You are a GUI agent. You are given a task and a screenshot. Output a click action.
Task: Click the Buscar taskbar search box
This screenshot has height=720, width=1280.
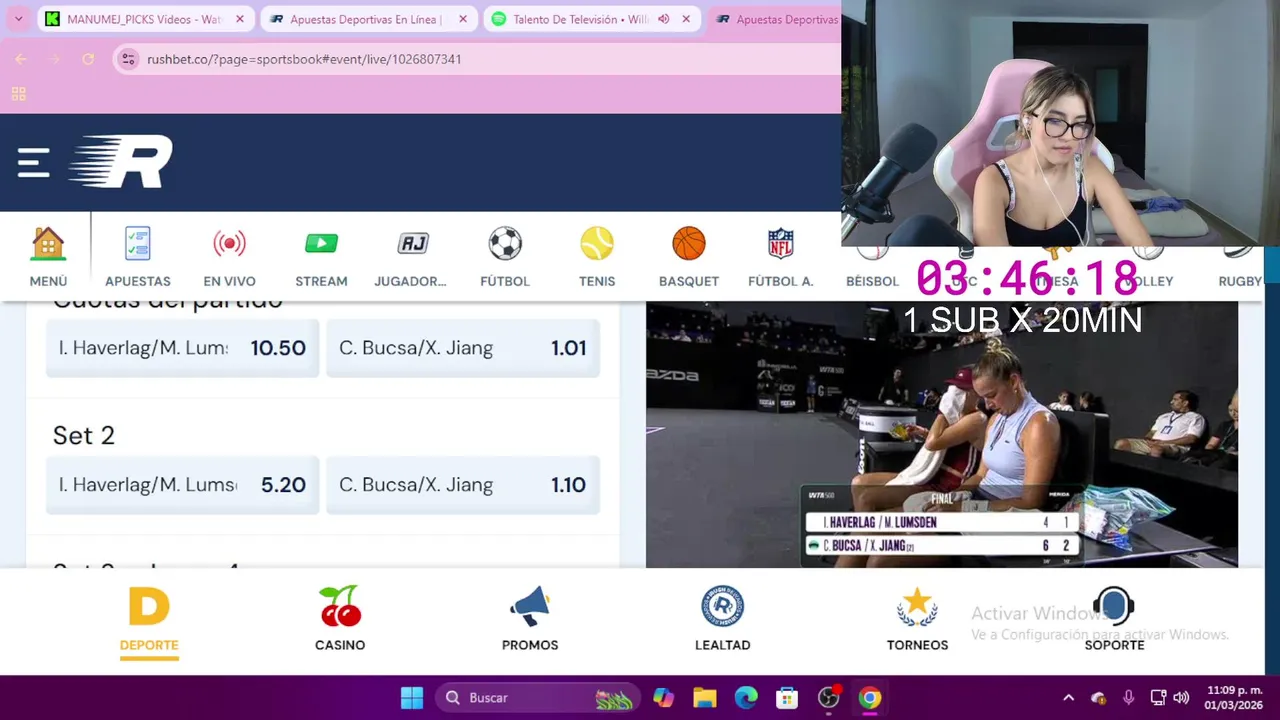pos(538,698)
